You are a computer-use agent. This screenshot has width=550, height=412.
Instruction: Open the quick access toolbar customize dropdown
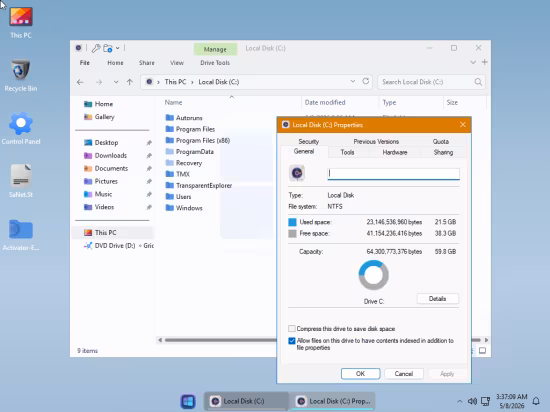pyautogui.click(x=118, y=48)
